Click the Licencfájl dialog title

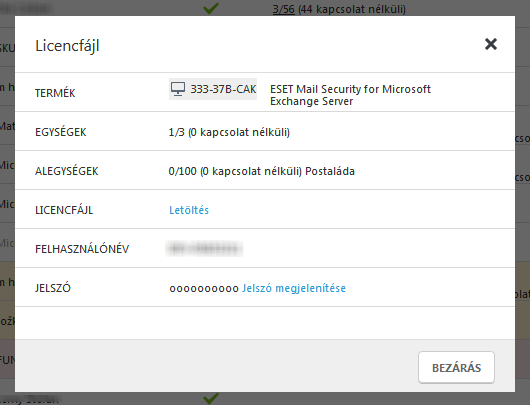coord(67,46)
